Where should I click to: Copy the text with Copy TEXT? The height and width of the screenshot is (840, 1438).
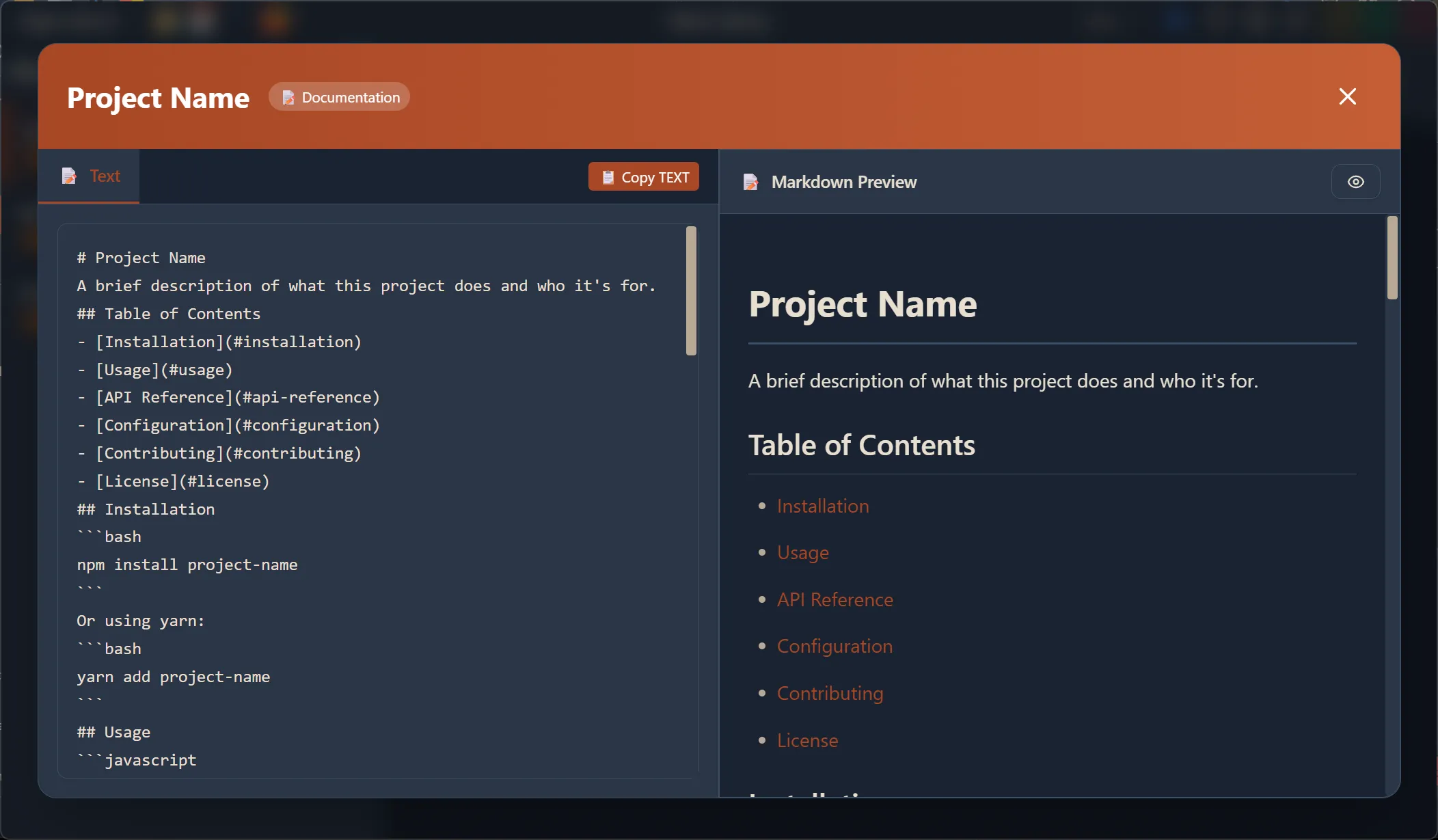pos(643,177)
